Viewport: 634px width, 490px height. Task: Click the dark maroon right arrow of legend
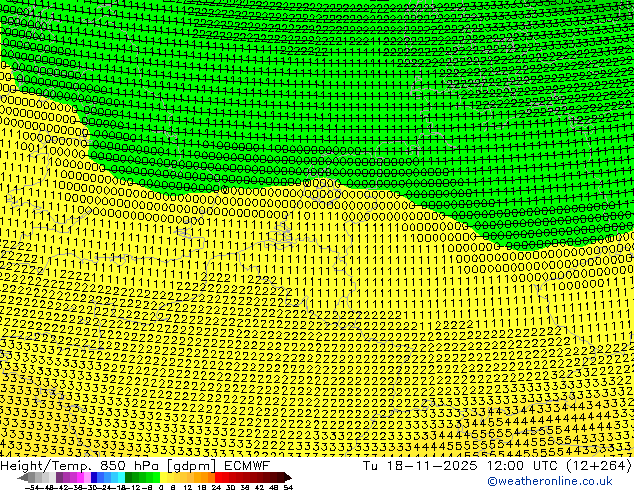[x=288, y=477]
